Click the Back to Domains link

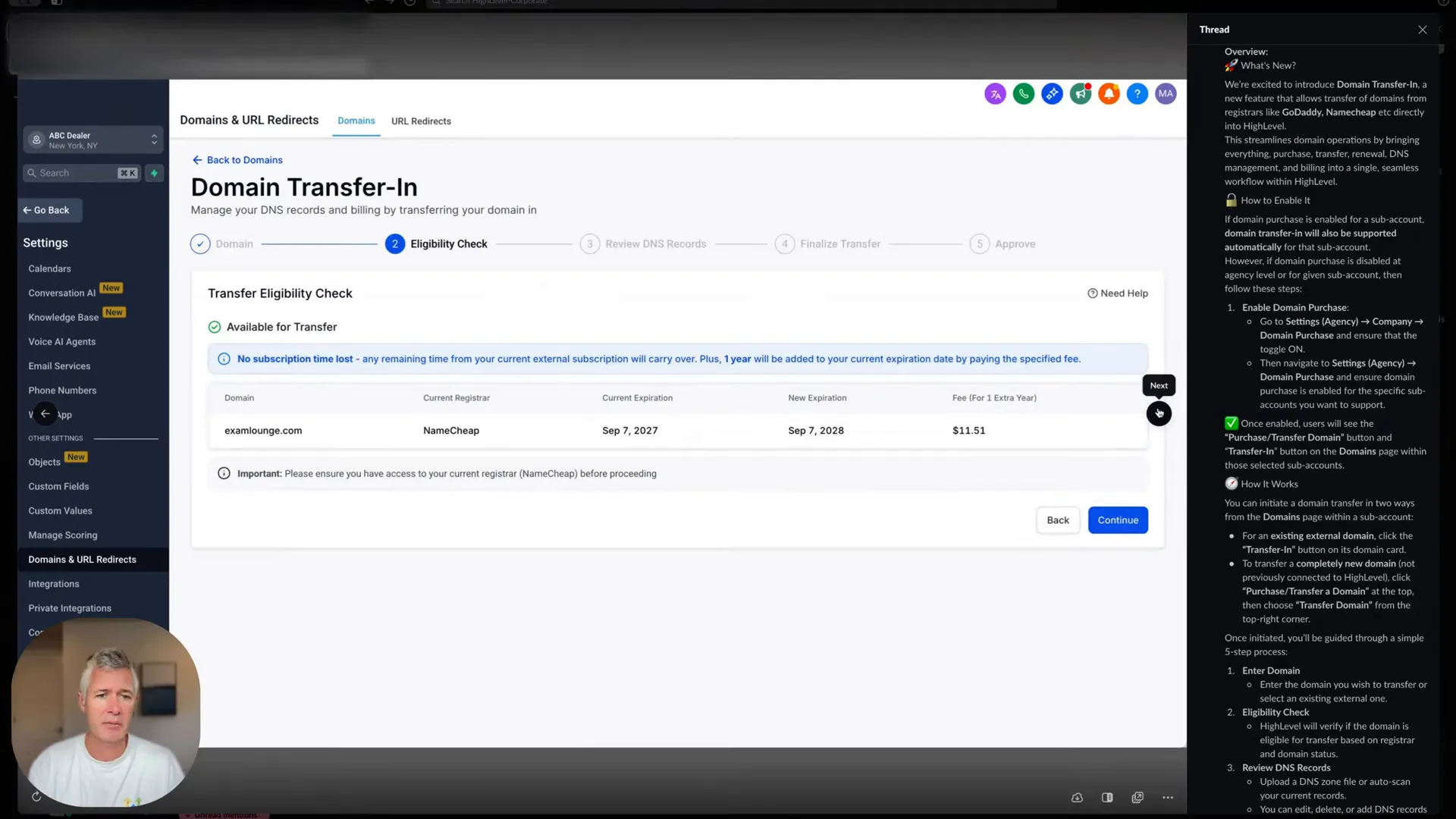237,160
